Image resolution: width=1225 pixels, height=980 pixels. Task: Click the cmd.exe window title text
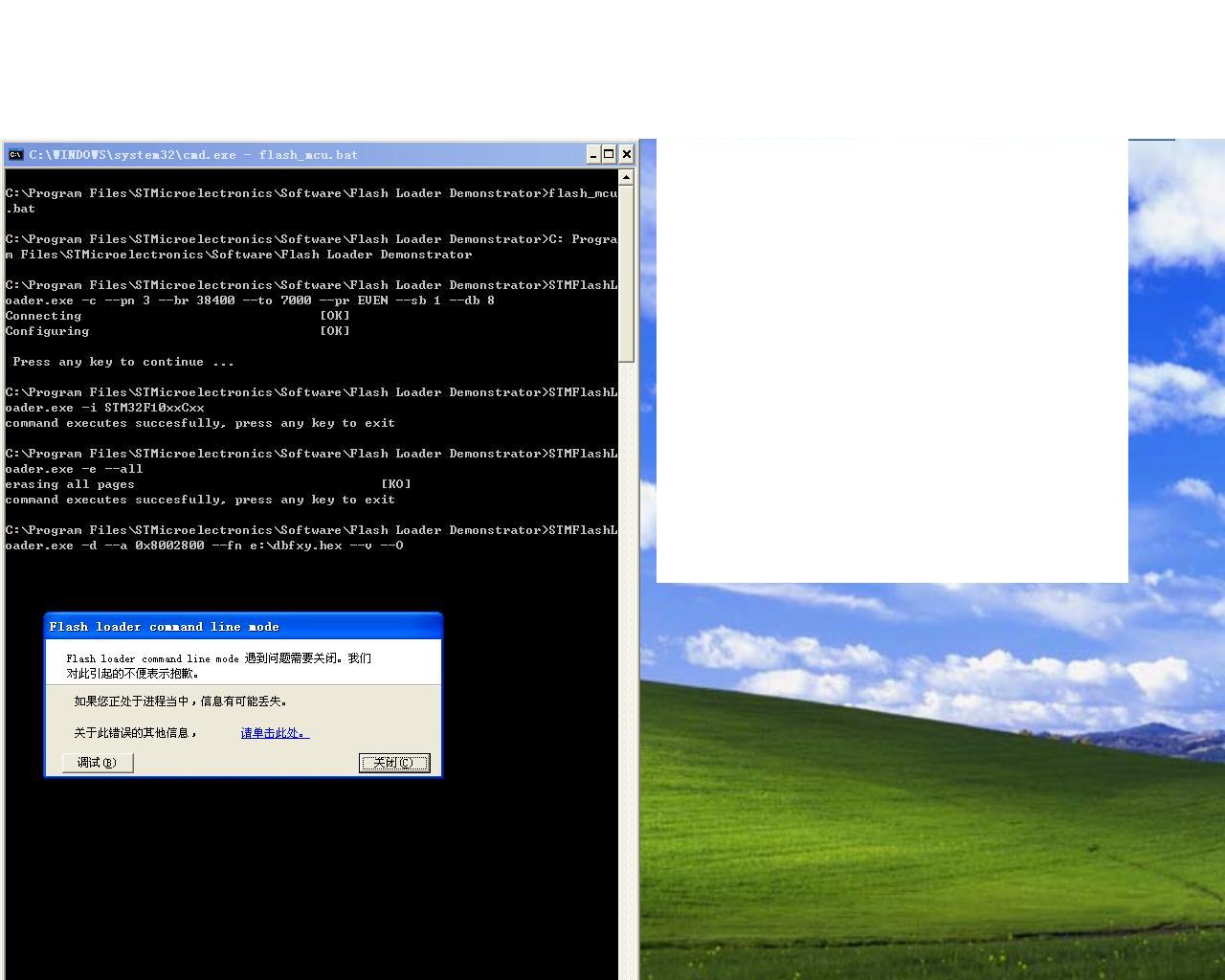[193, 154]
